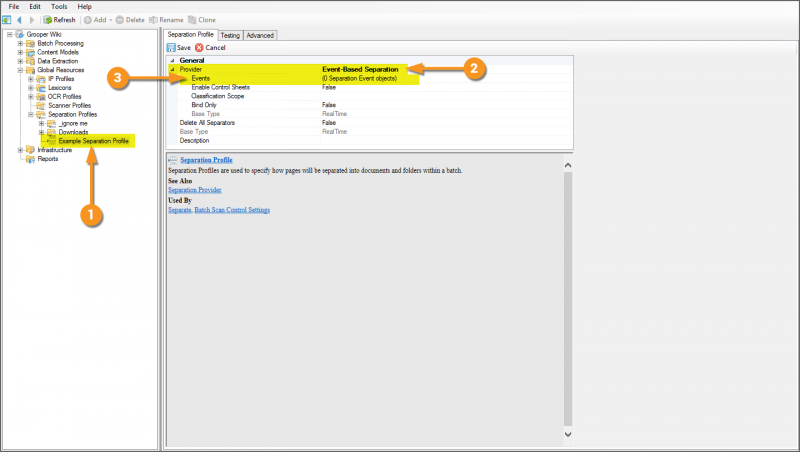Collapse the General property category
Screen dimensions: 800x452
(172, 60)
